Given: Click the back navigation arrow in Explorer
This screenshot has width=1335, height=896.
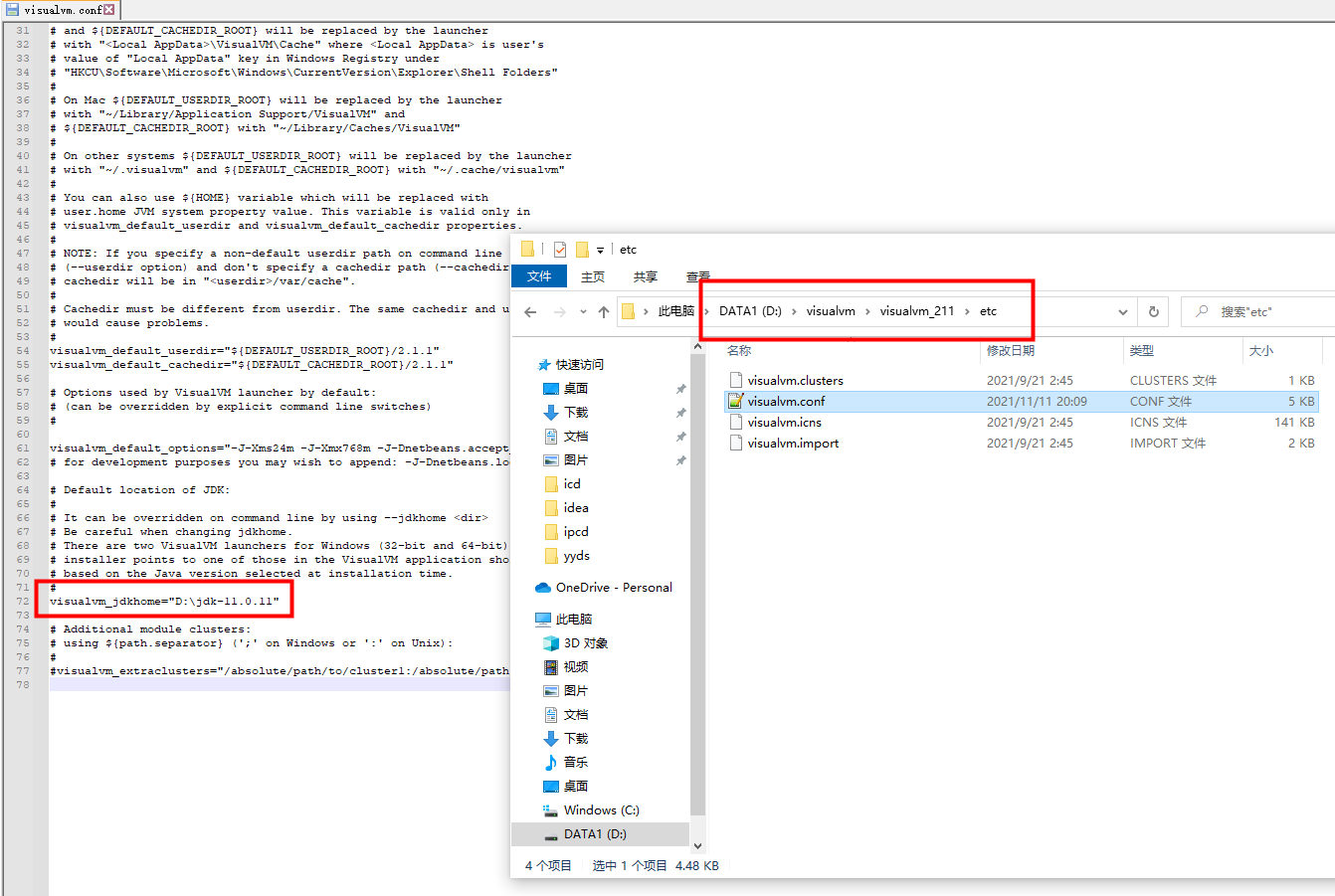Looking at the screenshot, I should click(x=528, y=310).
